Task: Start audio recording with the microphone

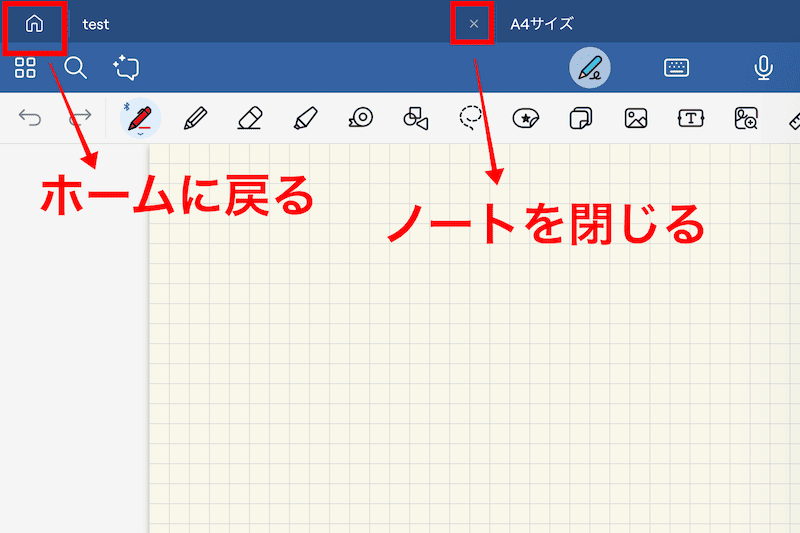Action: point(763,68)
